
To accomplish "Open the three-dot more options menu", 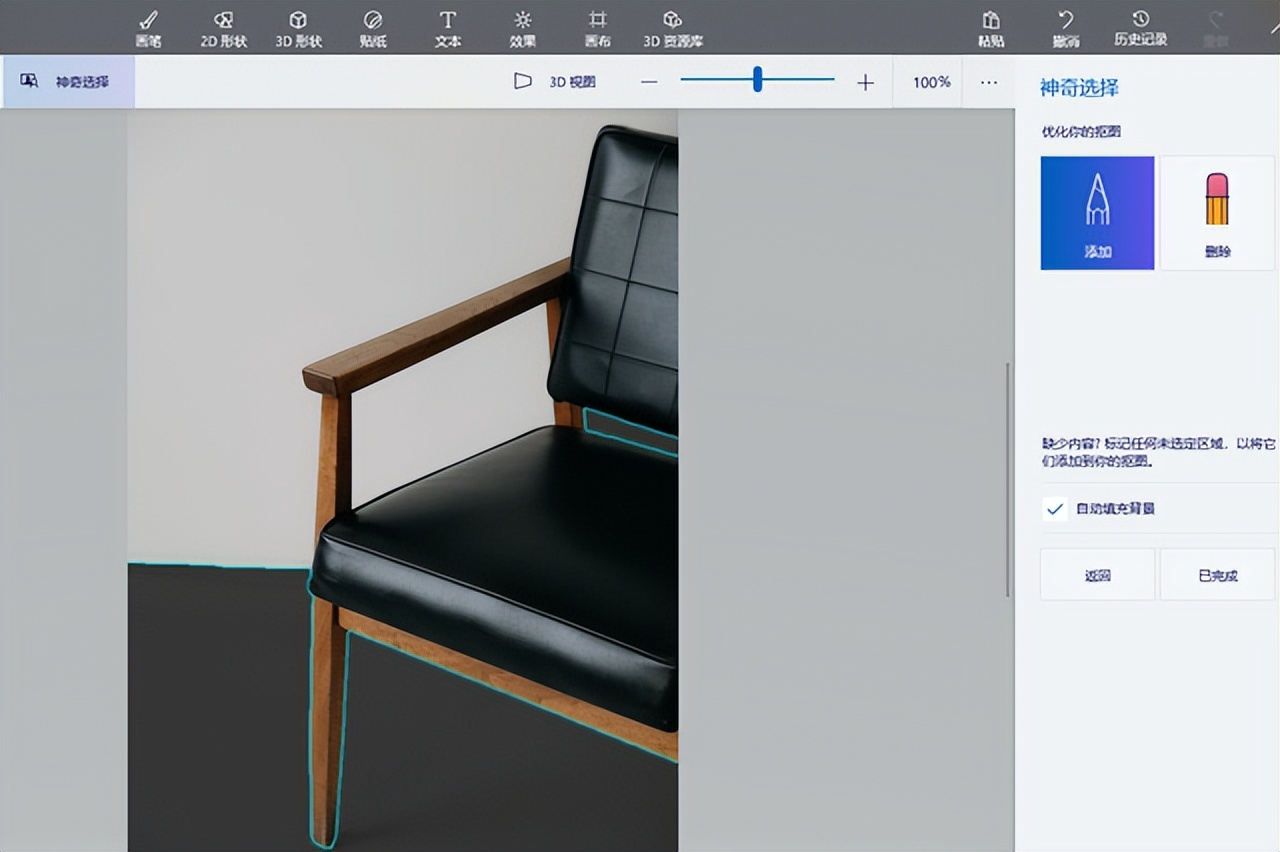I will coord(989,82).
